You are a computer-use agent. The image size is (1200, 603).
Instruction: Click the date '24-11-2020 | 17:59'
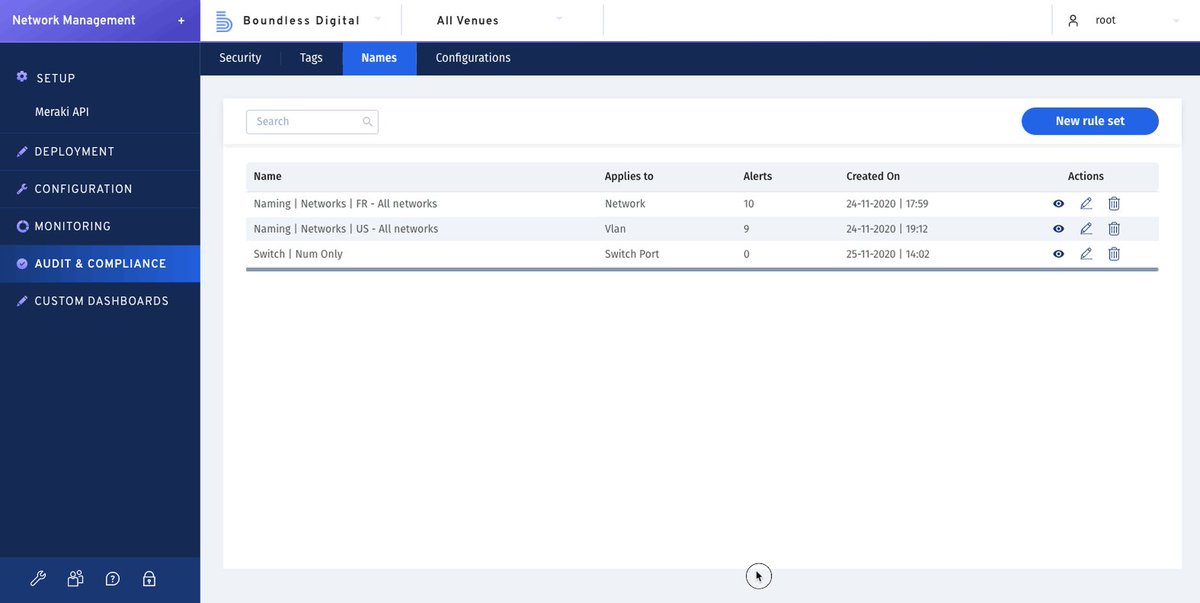tap(887, 204)
